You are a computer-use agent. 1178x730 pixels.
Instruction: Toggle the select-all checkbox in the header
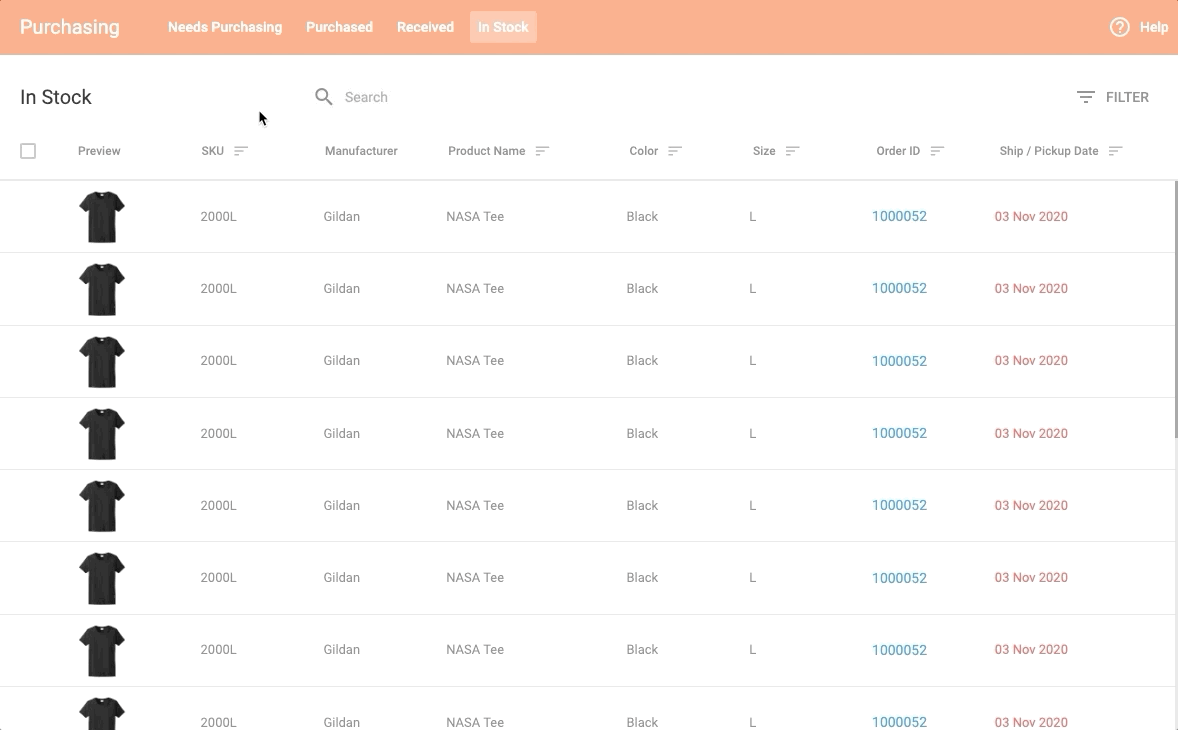pos(28,151)
